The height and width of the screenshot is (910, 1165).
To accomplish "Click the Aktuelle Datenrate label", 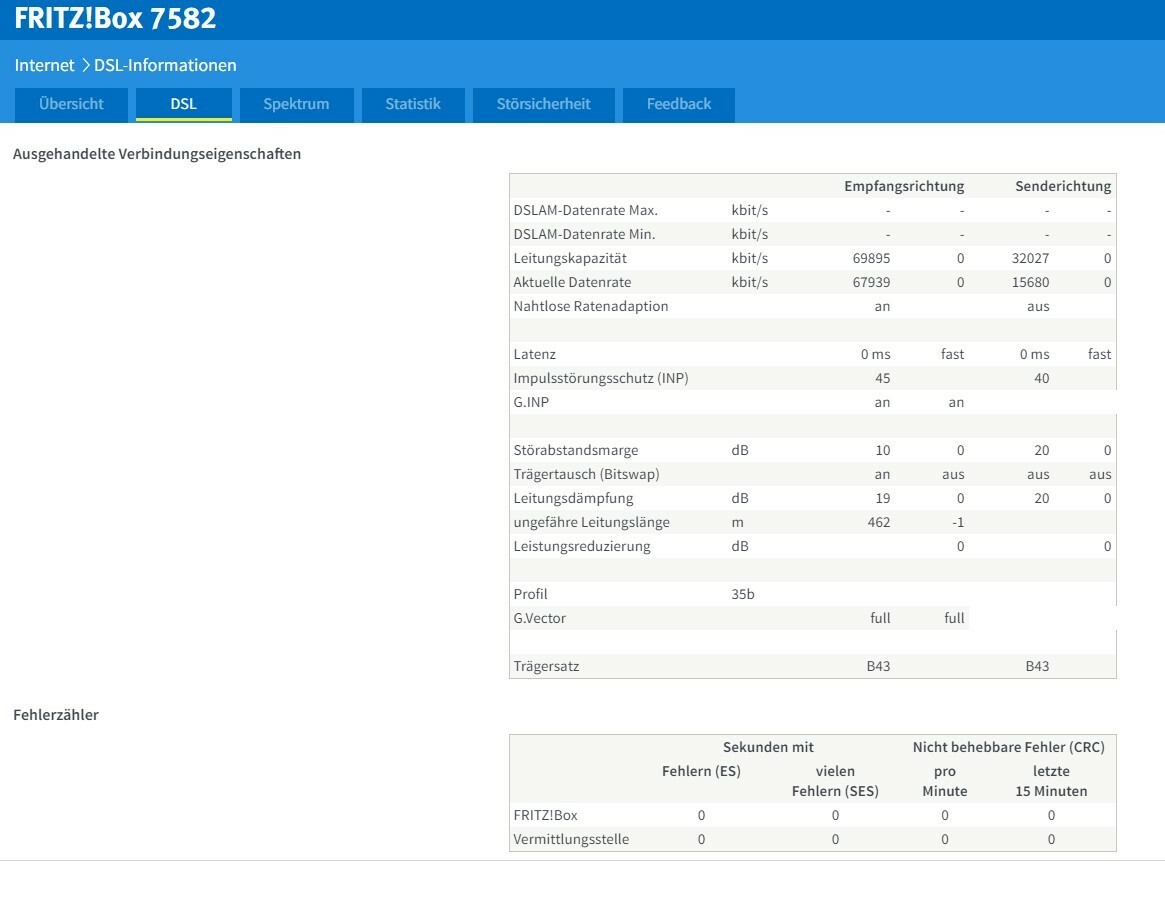I will pyautogui.click(x=572, y=282).
